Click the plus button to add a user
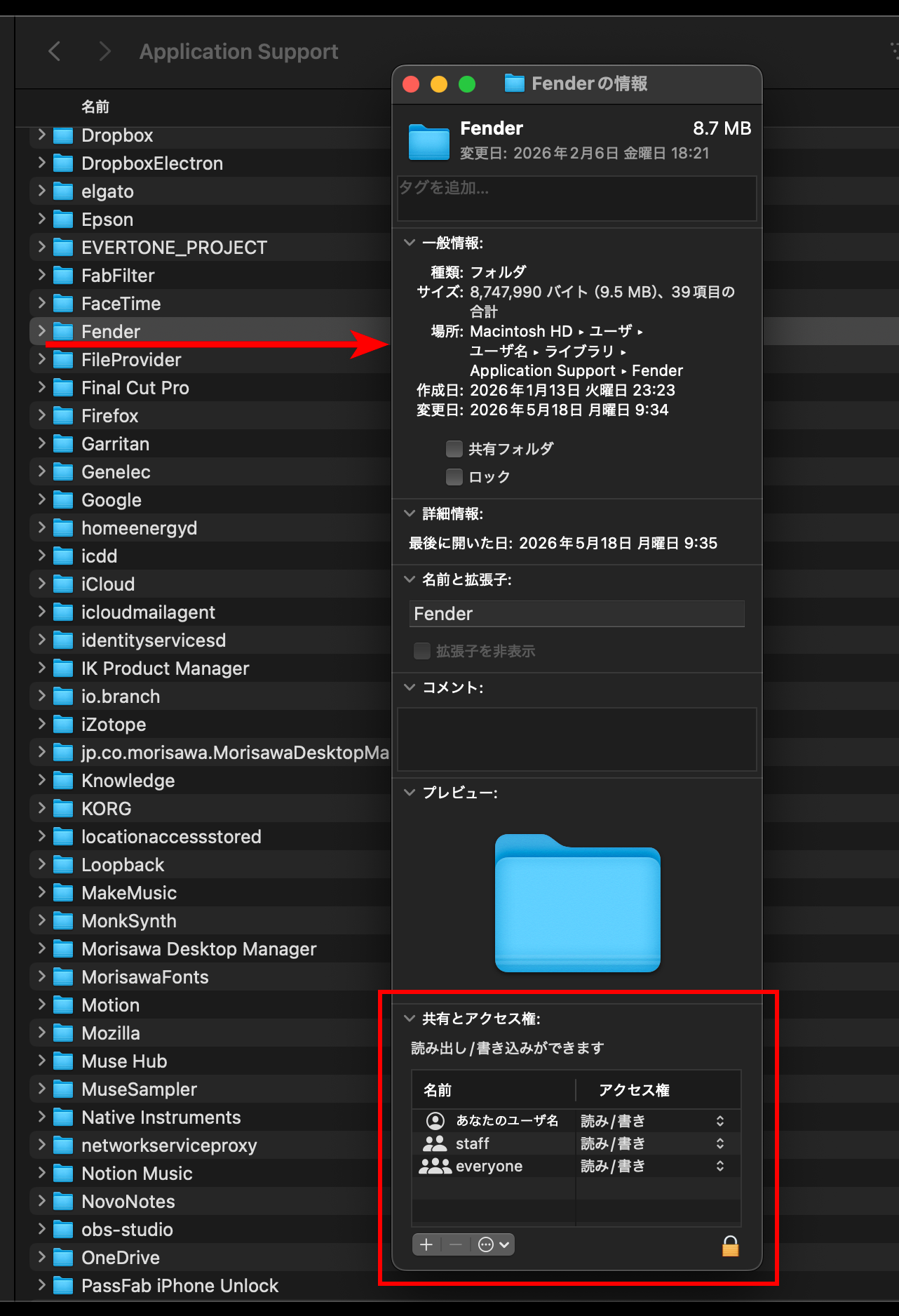899x1316 pixels. click(x=426, y=1244)
